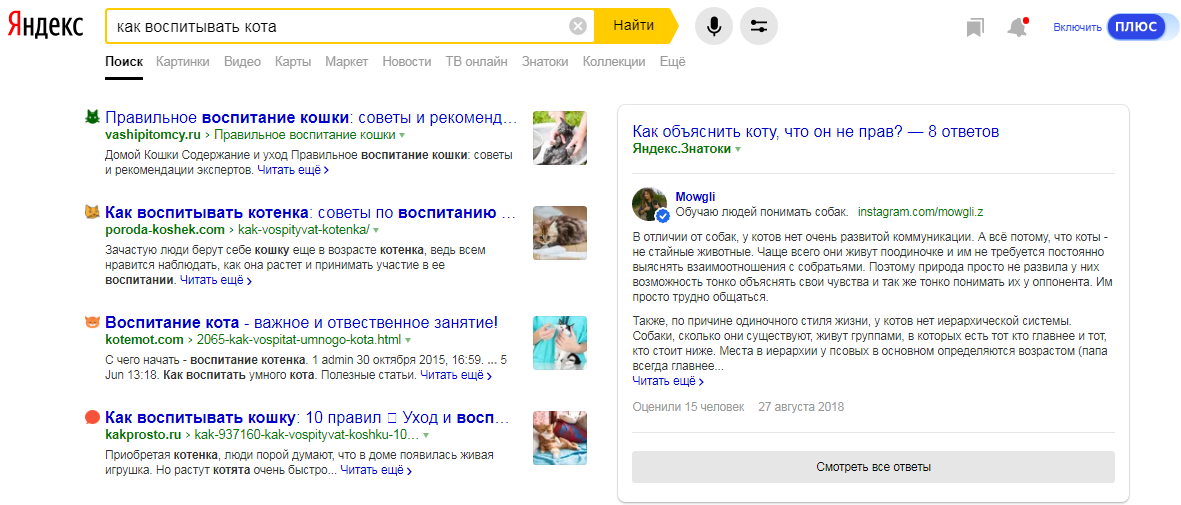Click the Включить link near Плюс

click(1077, 27)
